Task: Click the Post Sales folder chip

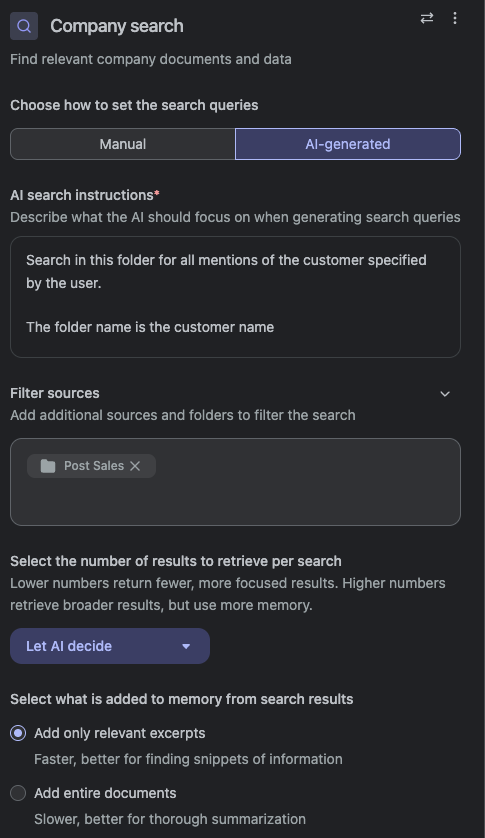Action: coord(91,466)
